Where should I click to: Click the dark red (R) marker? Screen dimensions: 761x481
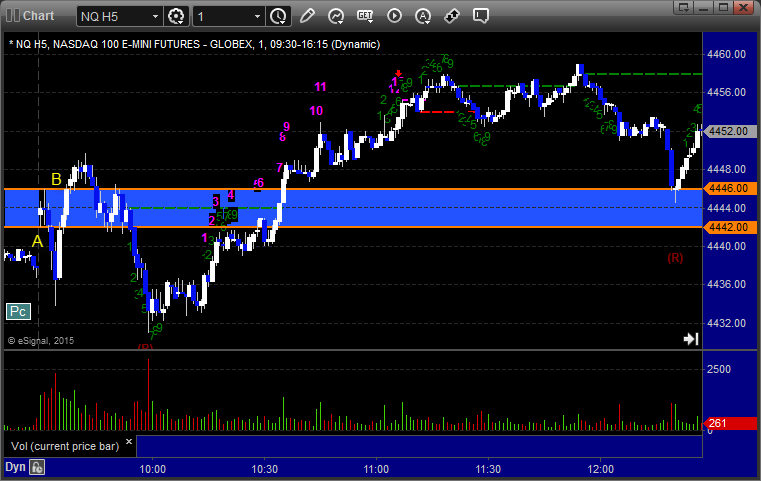point(675,258)
